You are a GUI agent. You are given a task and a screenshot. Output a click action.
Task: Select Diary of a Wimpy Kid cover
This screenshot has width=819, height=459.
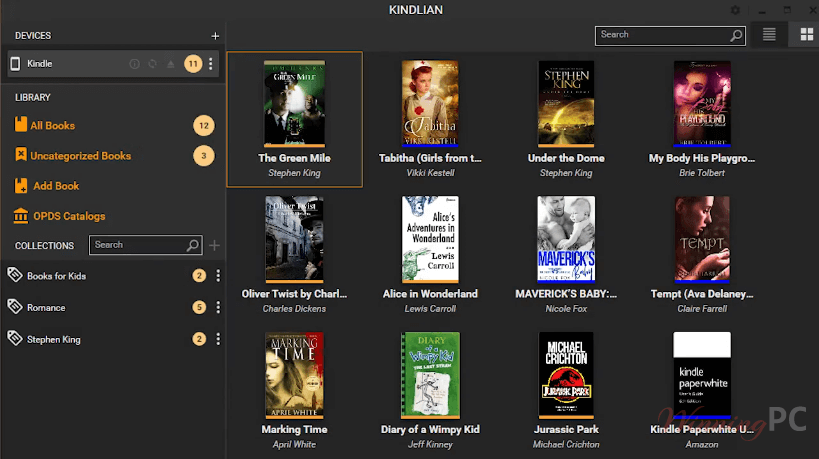[430, 375]
